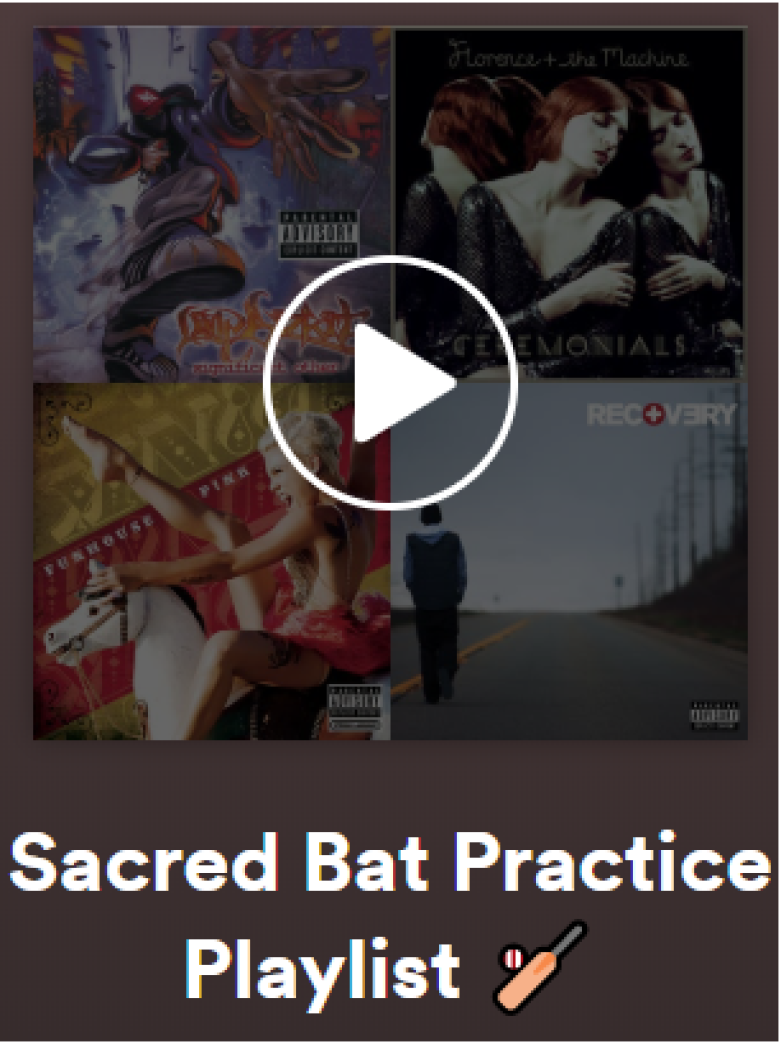Click the Parental Advisory label on Funhouse cover

(356, 708)
